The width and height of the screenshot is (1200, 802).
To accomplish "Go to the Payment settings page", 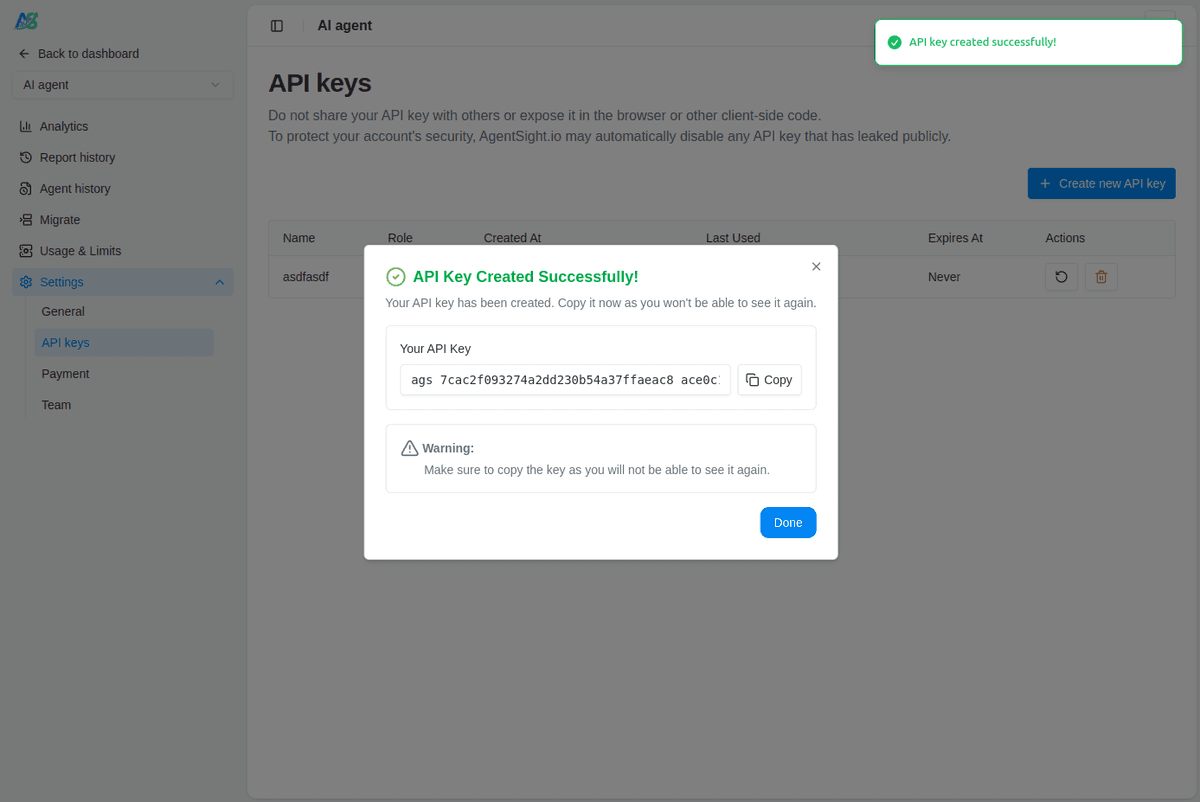I will (x=66, y=374).
